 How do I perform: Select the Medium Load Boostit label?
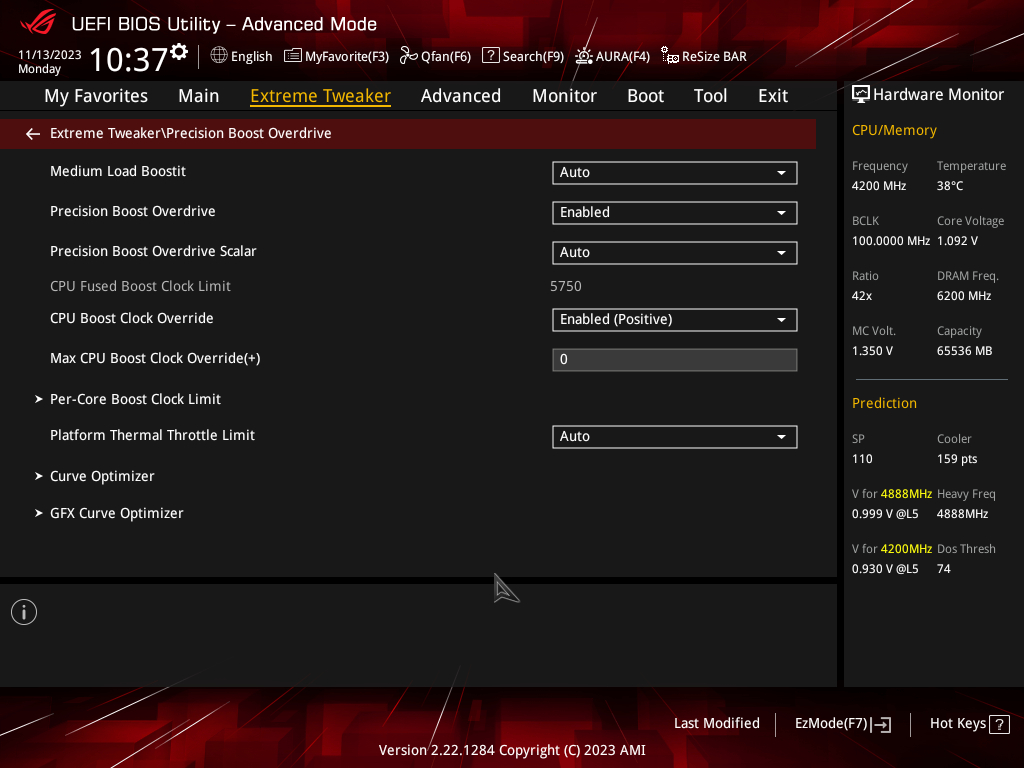click(x=118, y=171)
